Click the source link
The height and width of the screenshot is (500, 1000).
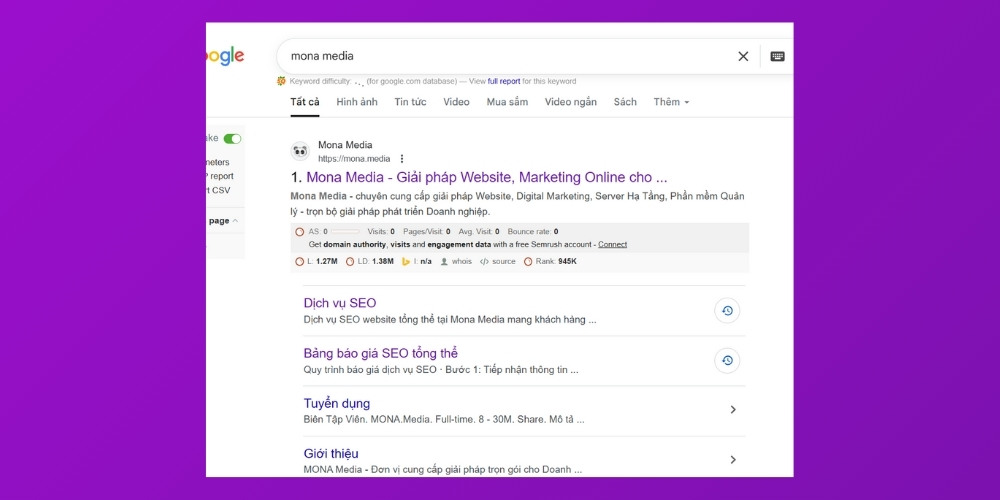click(504, 261)
